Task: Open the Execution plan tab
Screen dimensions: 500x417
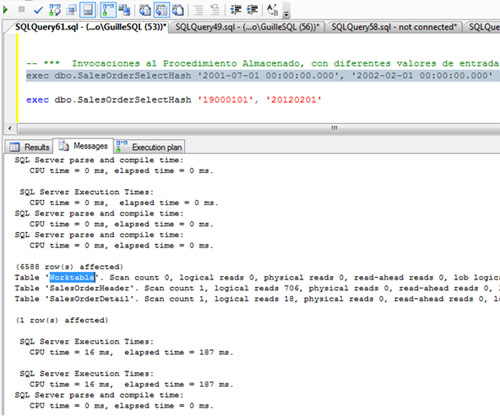Action: click(149, 147)
